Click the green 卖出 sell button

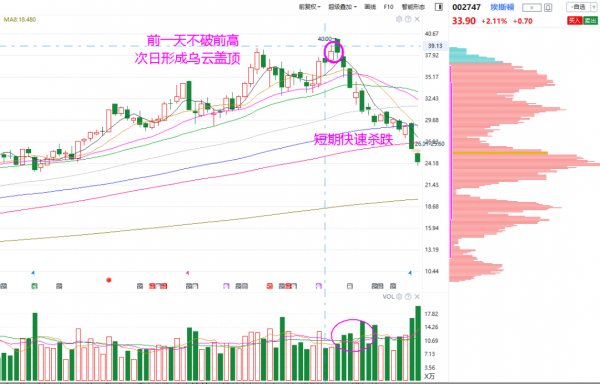(590, 21)
